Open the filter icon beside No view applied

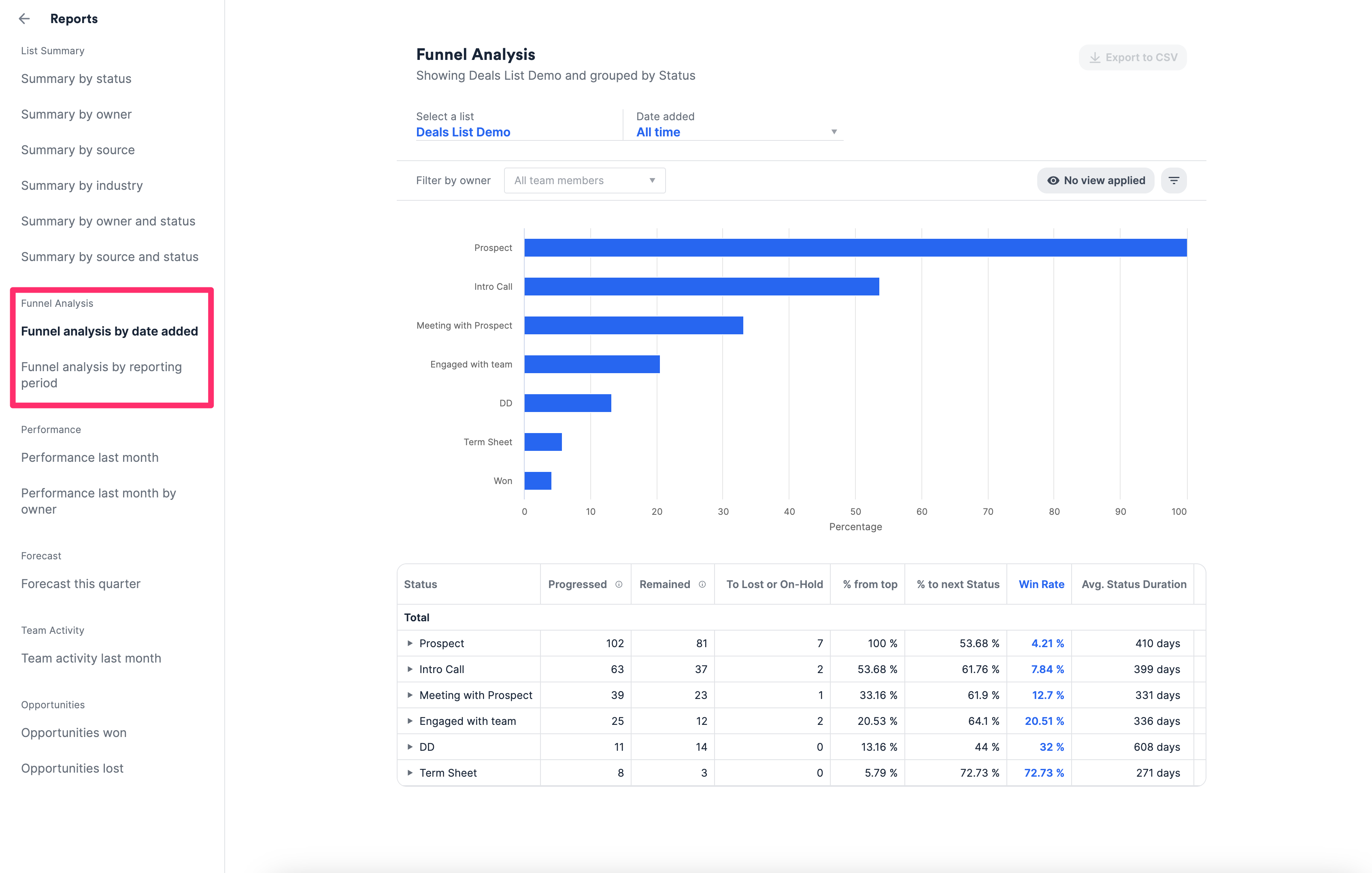coord(1174,181)
